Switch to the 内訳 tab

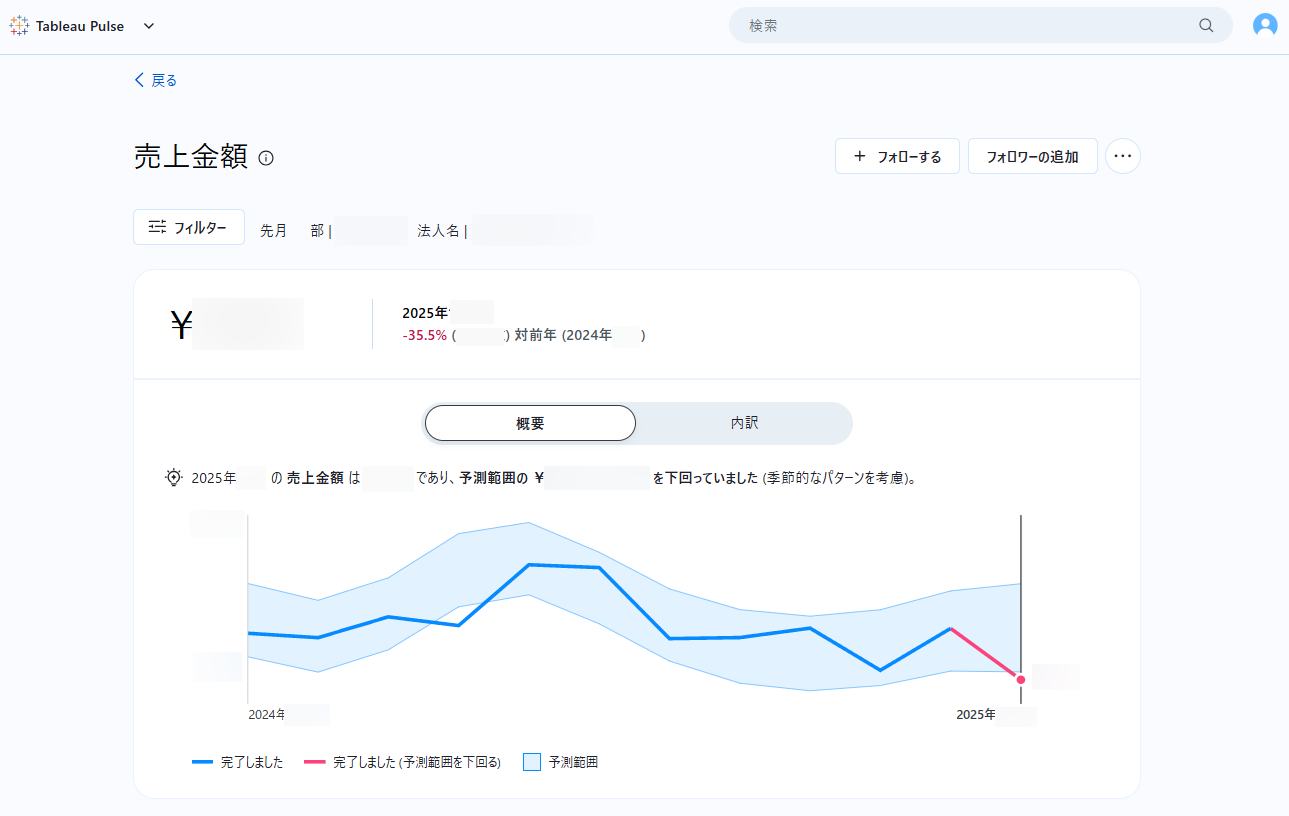[744, 423]
